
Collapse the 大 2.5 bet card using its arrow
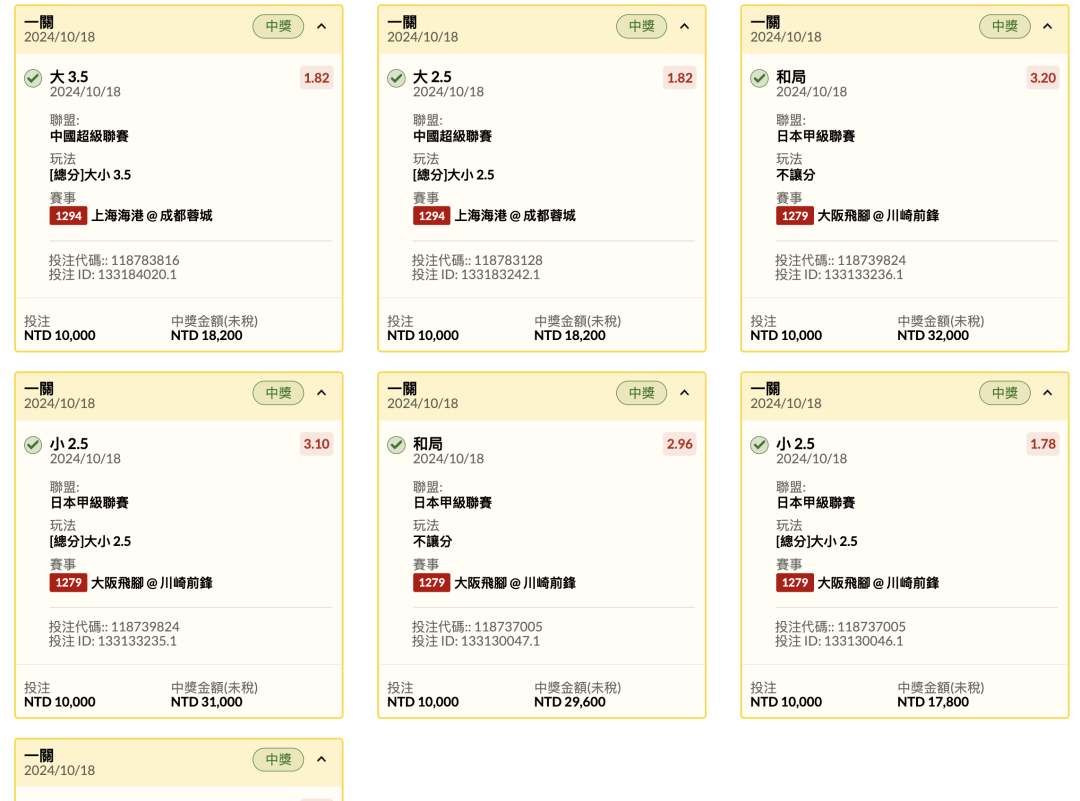pos(684,27)
